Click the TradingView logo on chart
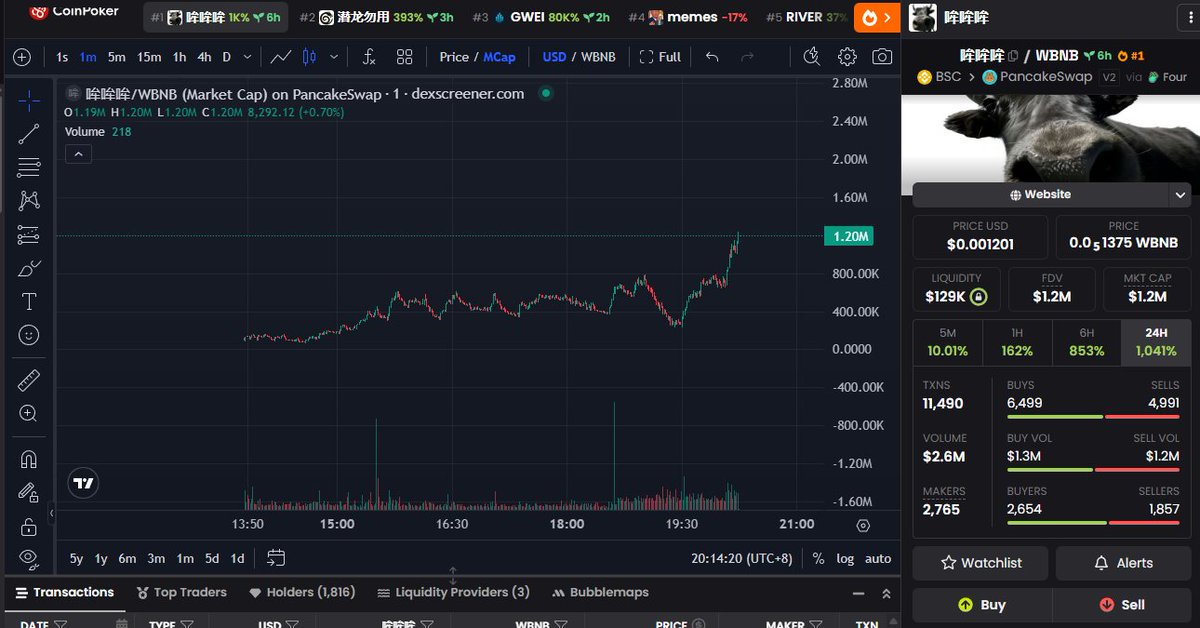Image resolution: width=1200 pixels, height=628 pixels. click(x=84, y=483)
